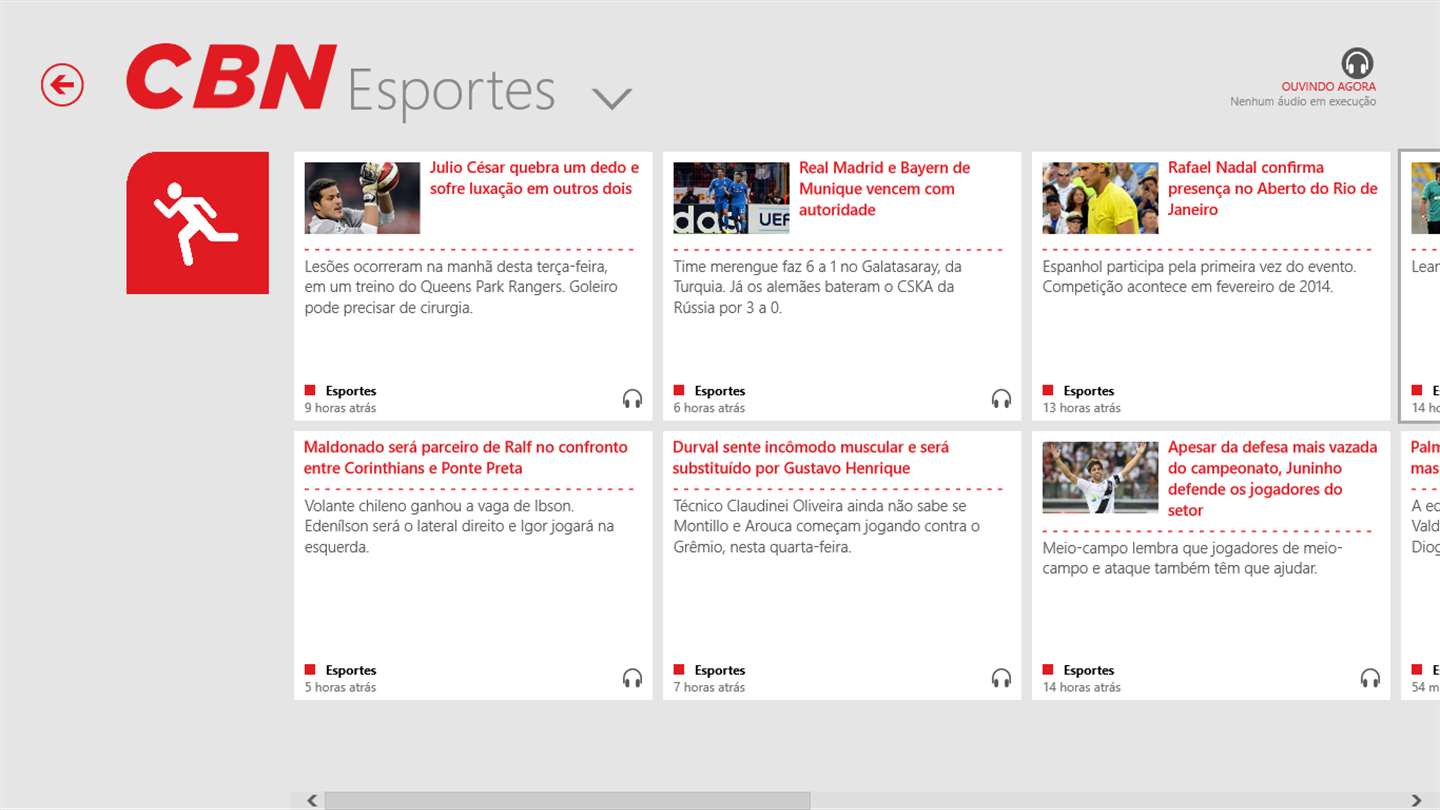Click summary 'Volante chileno ganhou a vaga'
This screenshot has height=810, width=1440.
460,526
